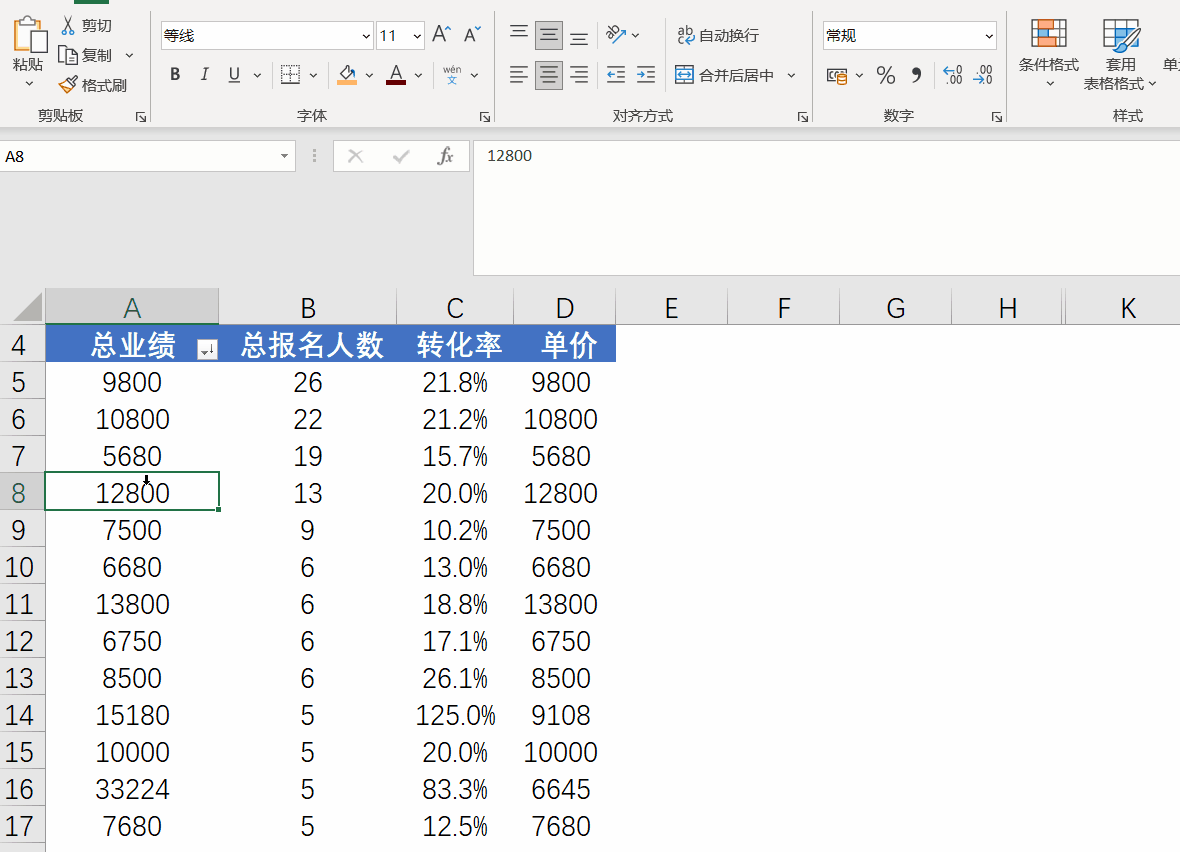Click the formula bar showing 12800
1180x852 pixels.
pos(826,207)
